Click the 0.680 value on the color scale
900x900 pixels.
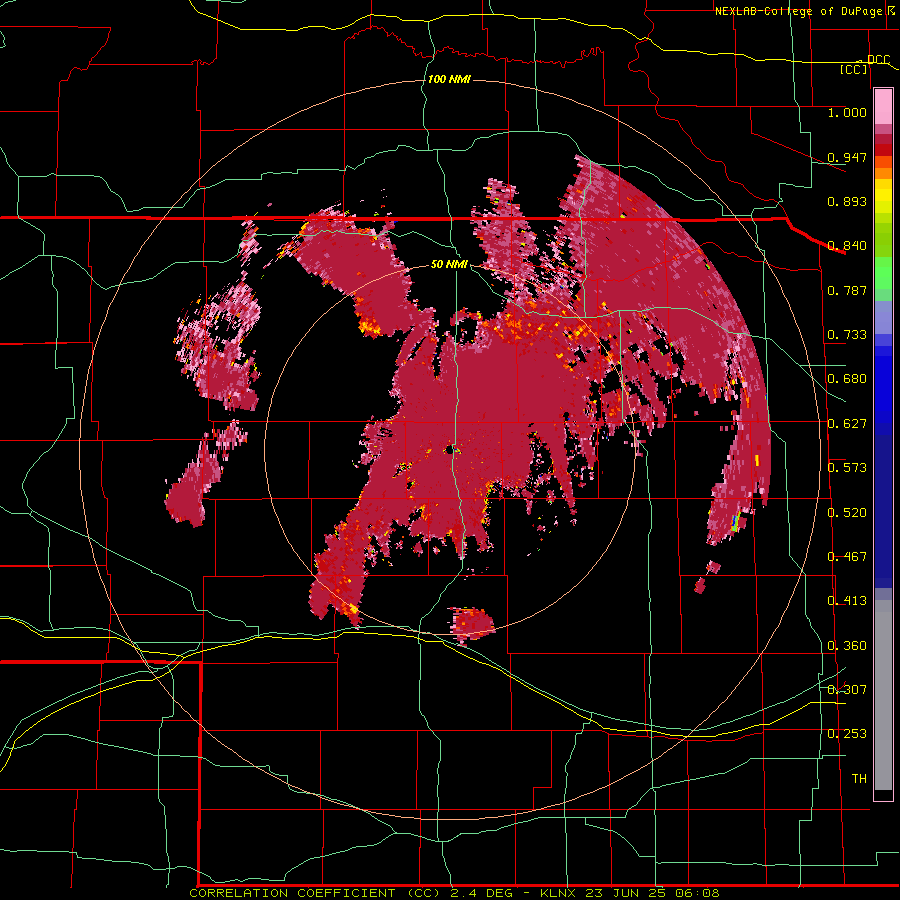pyautogui.click(x=847, y=379)
